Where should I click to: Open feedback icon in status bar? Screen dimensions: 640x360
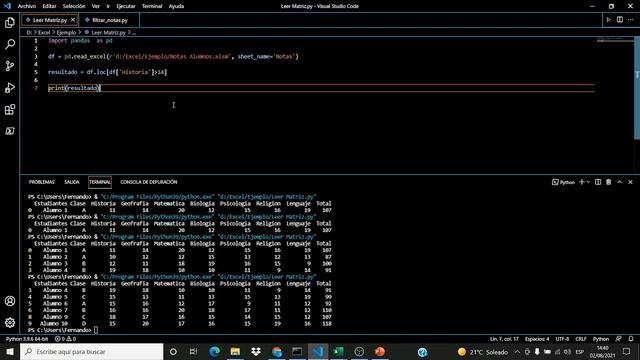coord(619,339)
